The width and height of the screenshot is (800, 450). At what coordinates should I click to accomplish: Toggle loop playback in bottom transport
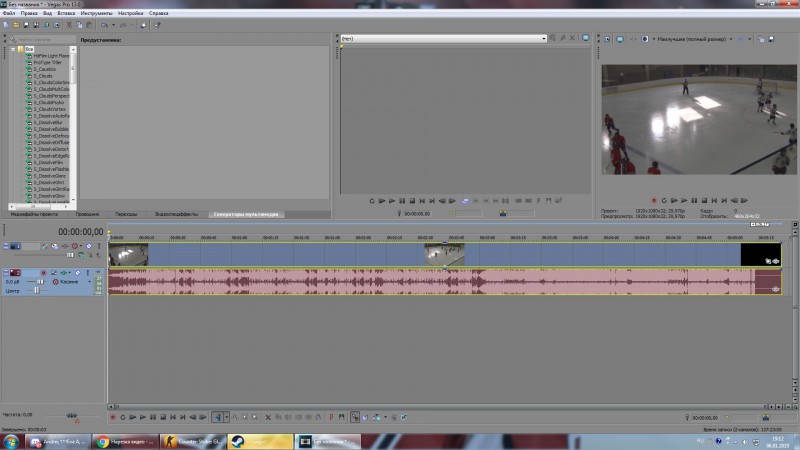[123, 417]
